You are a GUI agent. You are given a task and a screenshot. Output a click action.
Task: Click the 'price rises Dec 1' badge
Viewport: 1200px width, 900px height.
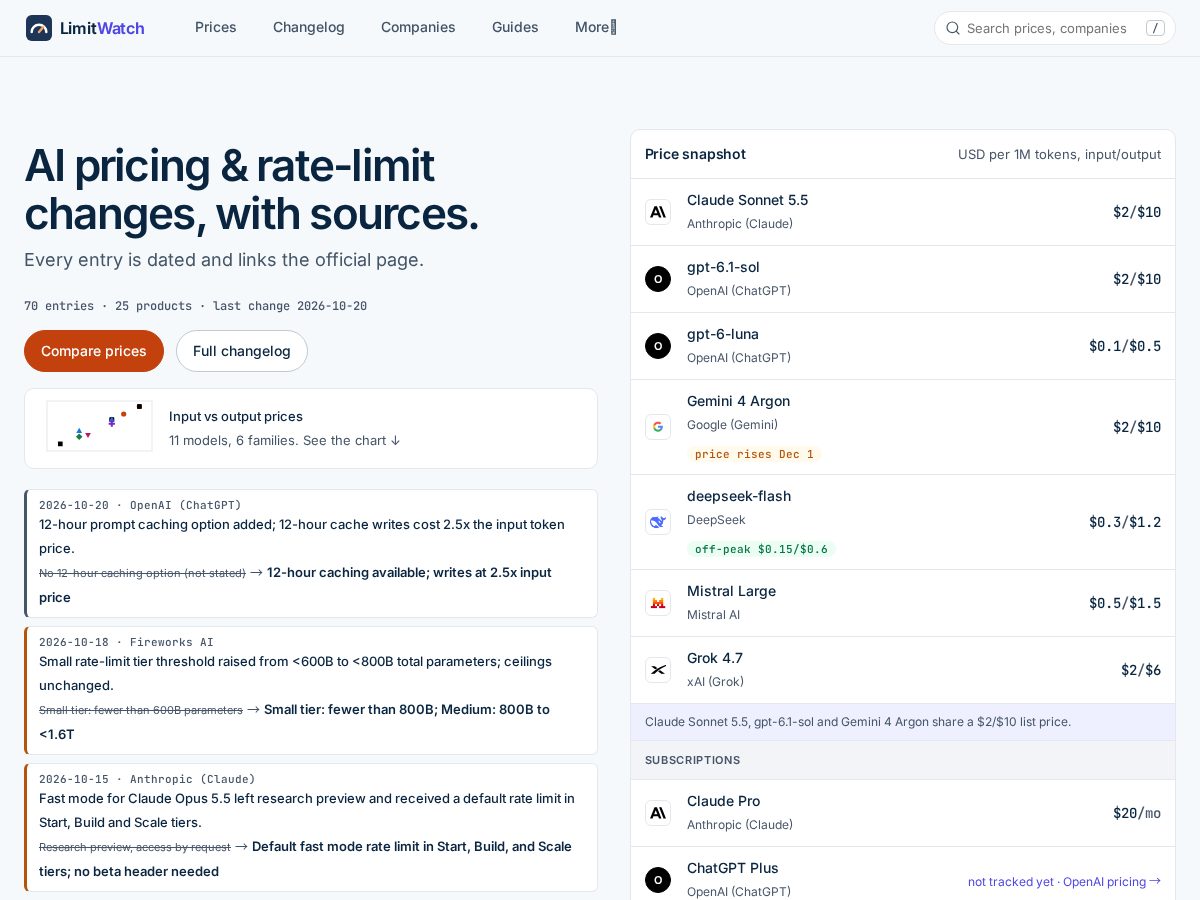tap(754, 454)
